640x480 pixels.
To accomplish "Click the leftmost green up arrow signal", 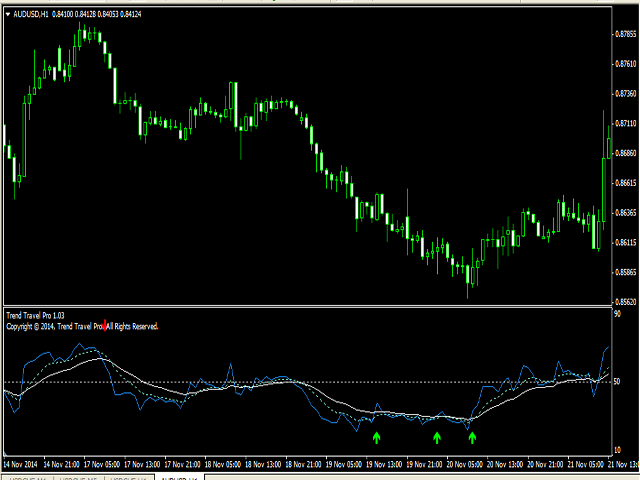I will pos(376,437).
